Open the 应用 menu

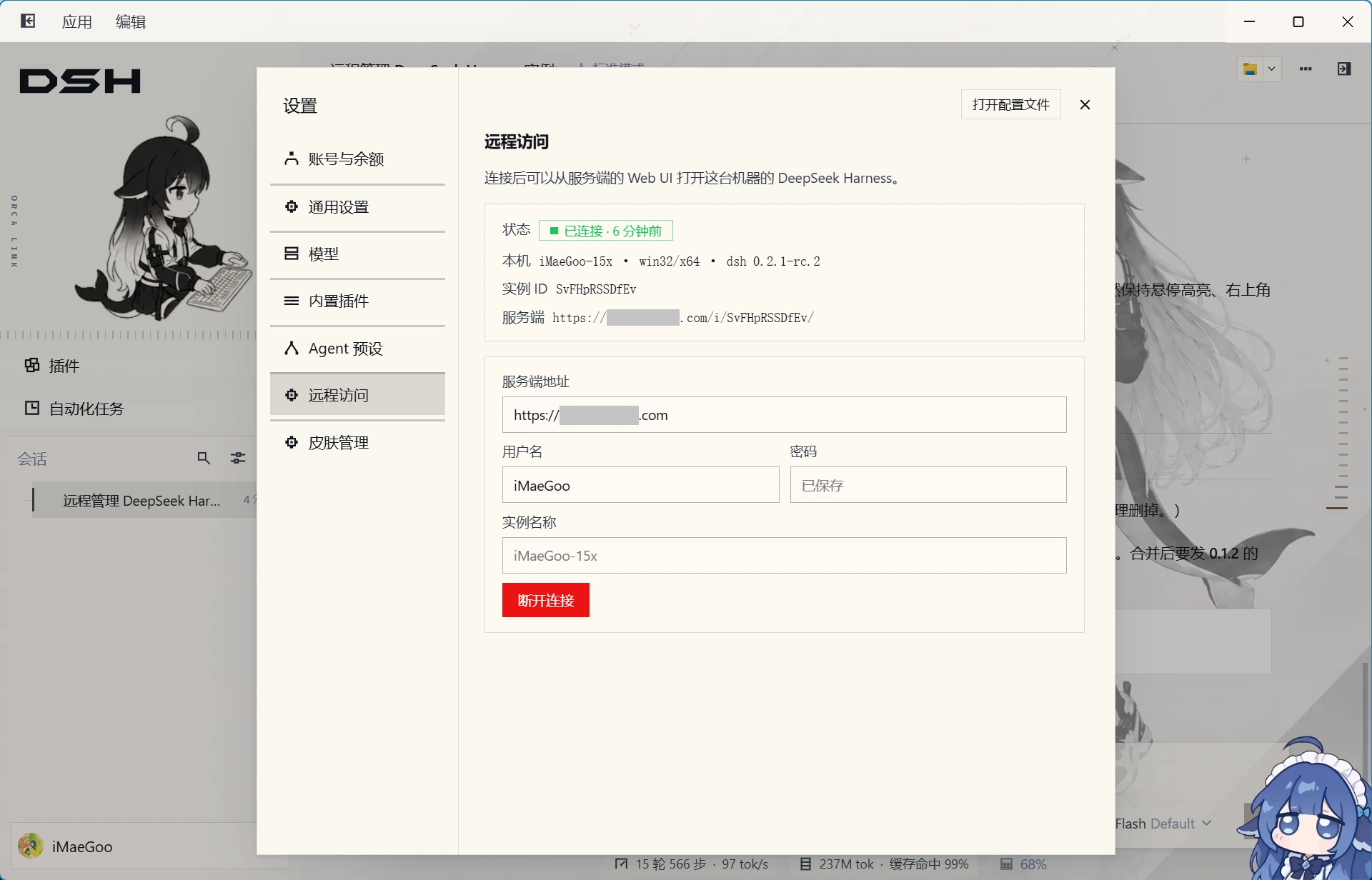tap(76, 22)
